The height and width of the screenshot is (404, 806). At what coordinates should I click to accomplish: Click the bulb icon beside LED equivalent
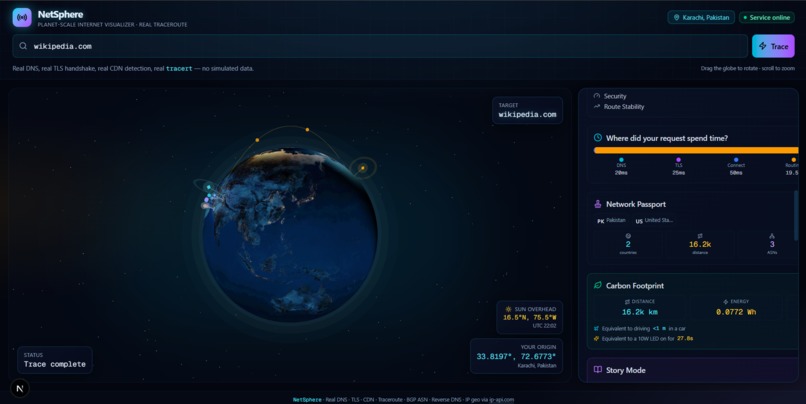click(x=596, y=339)
